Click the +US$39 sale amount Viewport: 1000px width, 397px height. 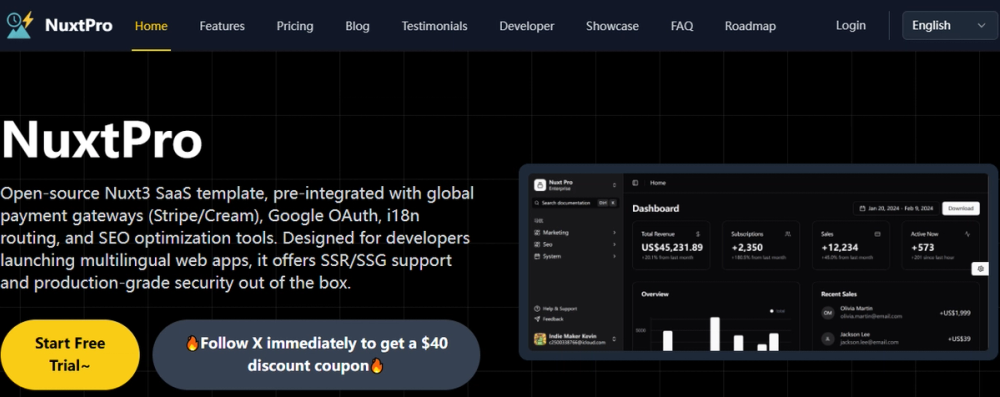959,339
